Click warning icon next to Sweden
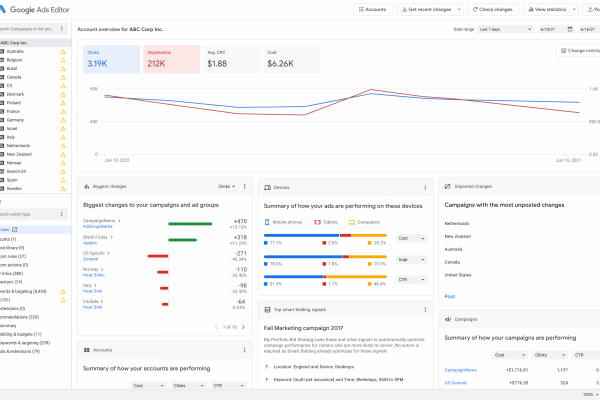Screen dimensions: 600x400 [x=63, y=188]
